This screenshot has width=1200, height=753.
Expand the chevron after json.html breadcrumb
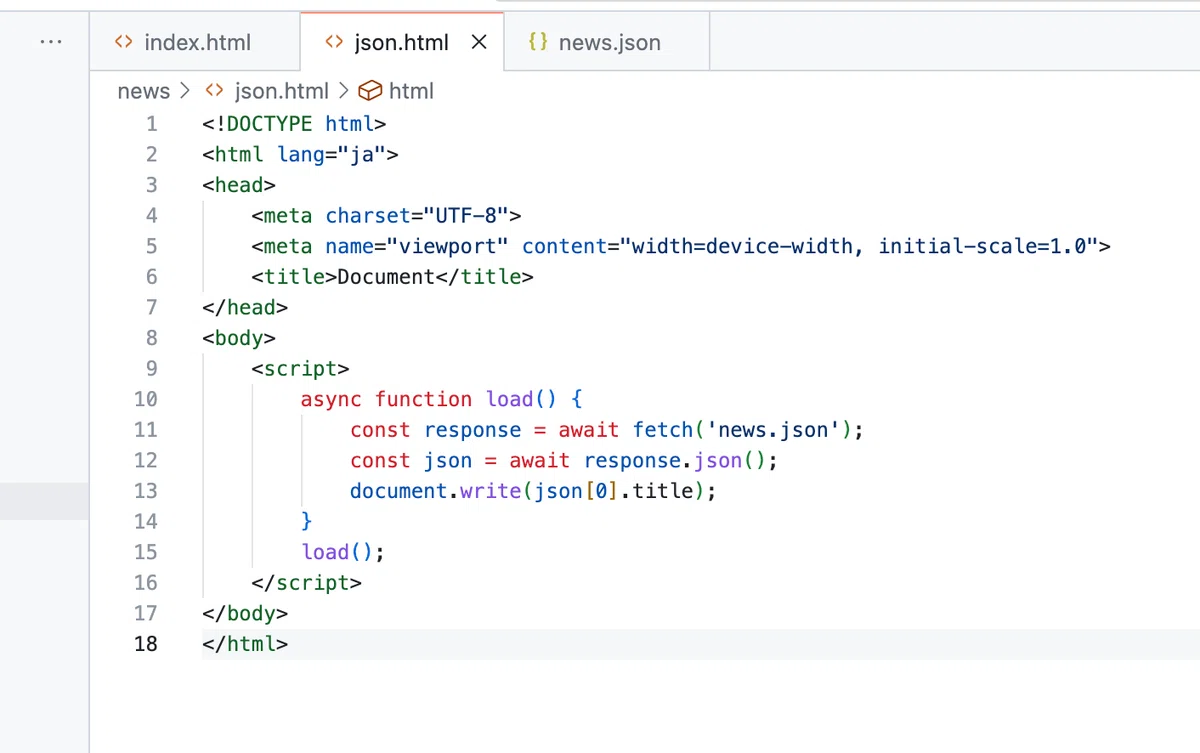[x=343, y=91]
